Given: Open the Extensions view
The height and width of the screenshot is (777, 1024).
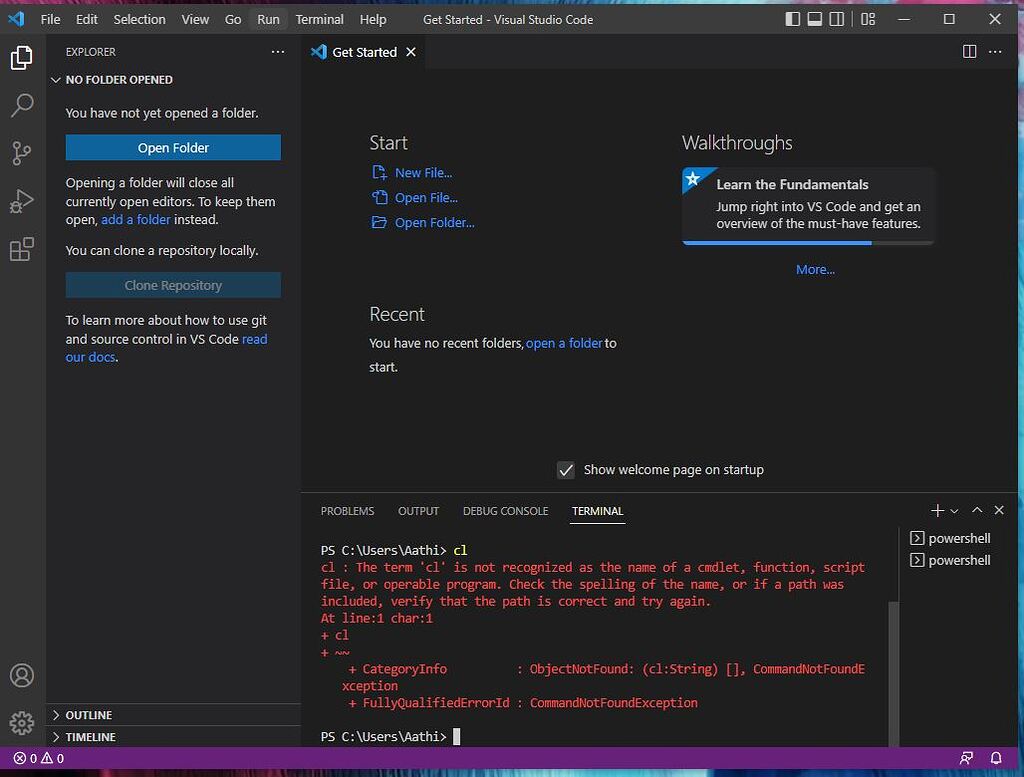Looking at the screenshot, I should tap(22, 249).
